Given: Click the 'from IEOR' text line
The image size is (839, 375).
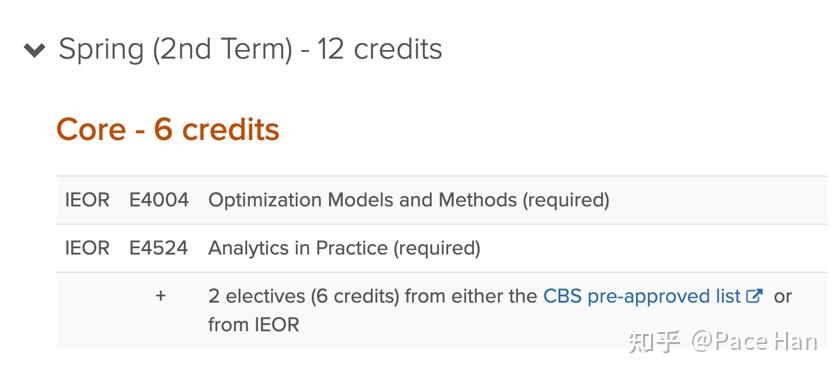Looking at the screenshot, I should point(254,325).
